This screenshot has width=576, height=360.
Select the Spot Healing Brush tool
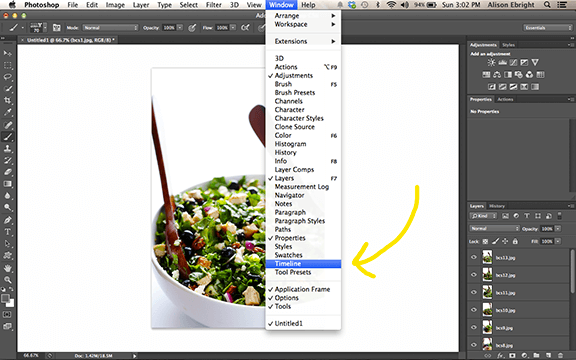7,125
